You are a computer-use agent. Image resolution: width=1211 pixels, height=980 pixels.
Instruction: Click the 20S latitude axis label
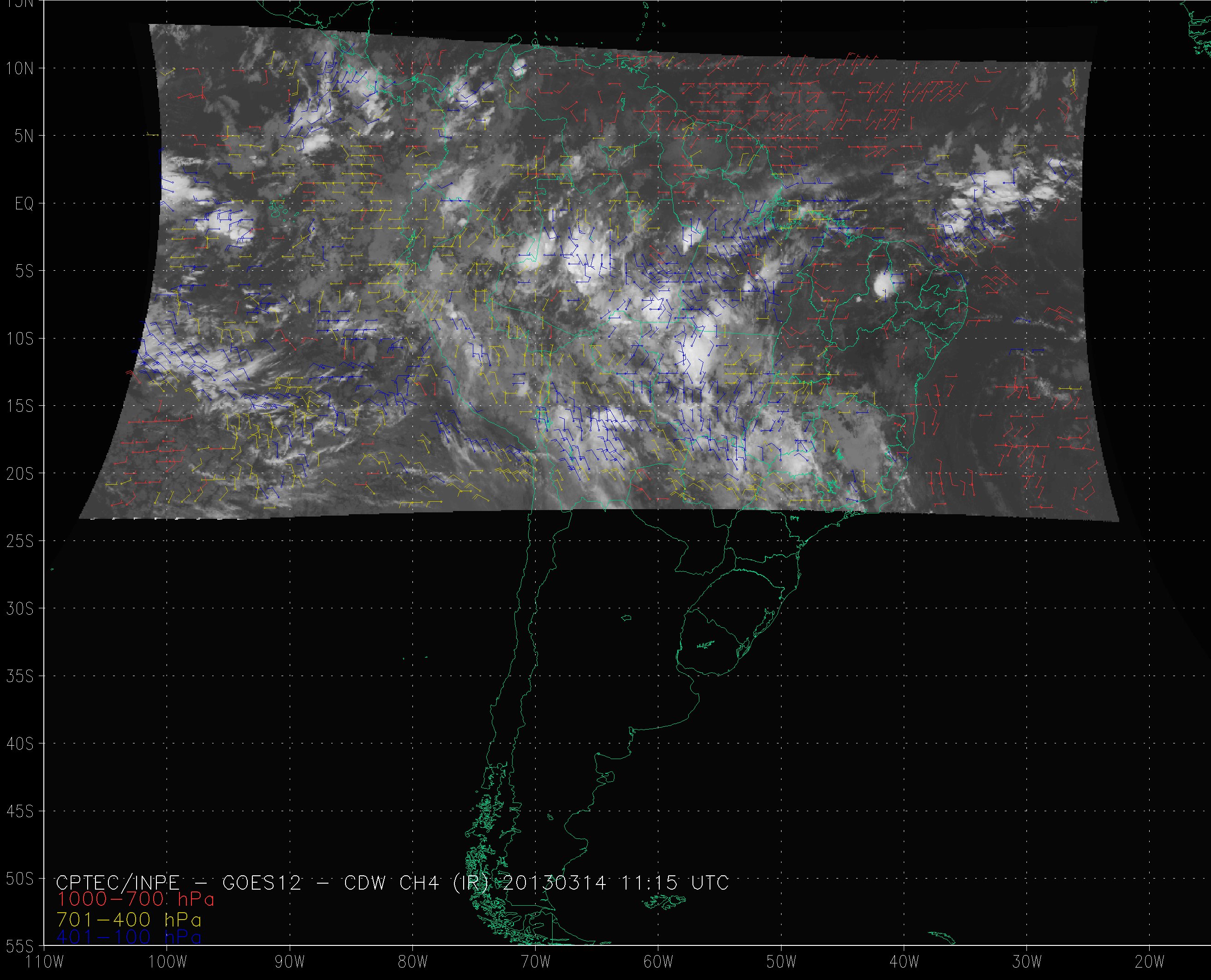[x=20, y=474]
